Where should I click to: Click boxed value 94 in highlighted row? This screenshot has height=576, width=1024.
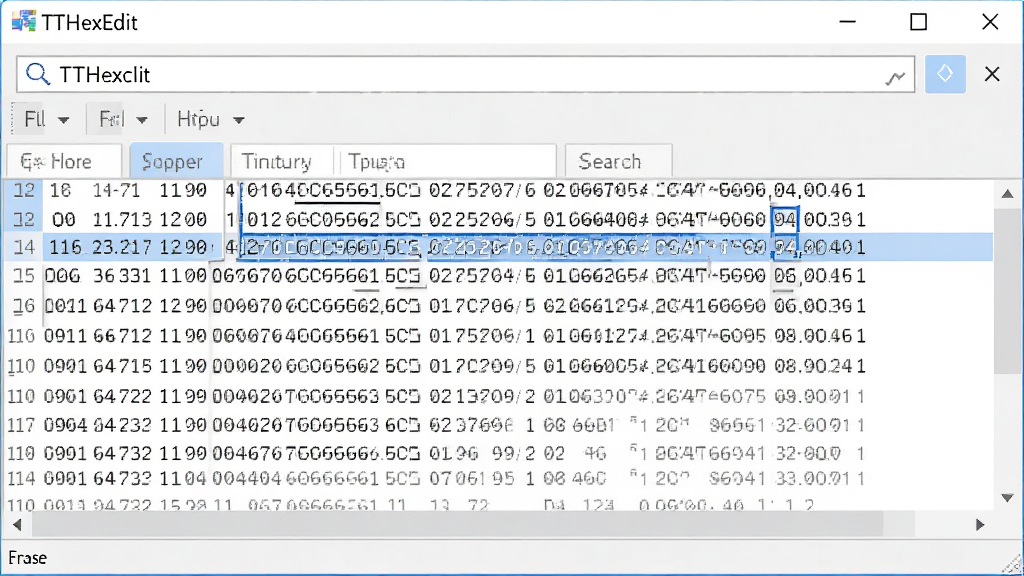point(785,248)
